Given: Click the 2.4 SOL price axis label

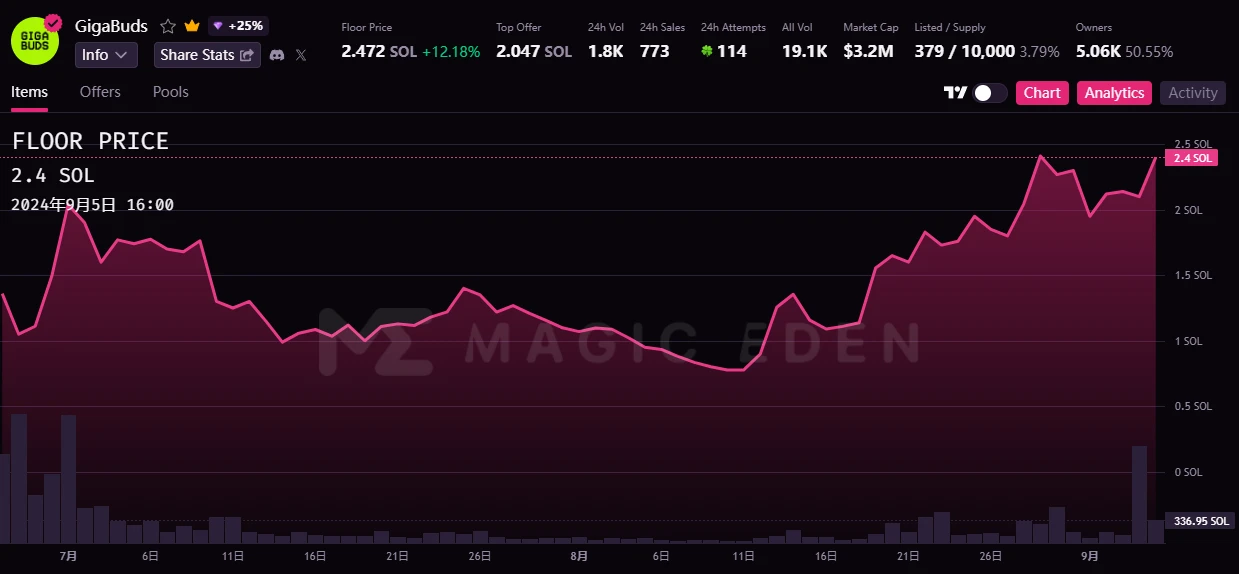Looking at the screenshot, I should 1193,158.
